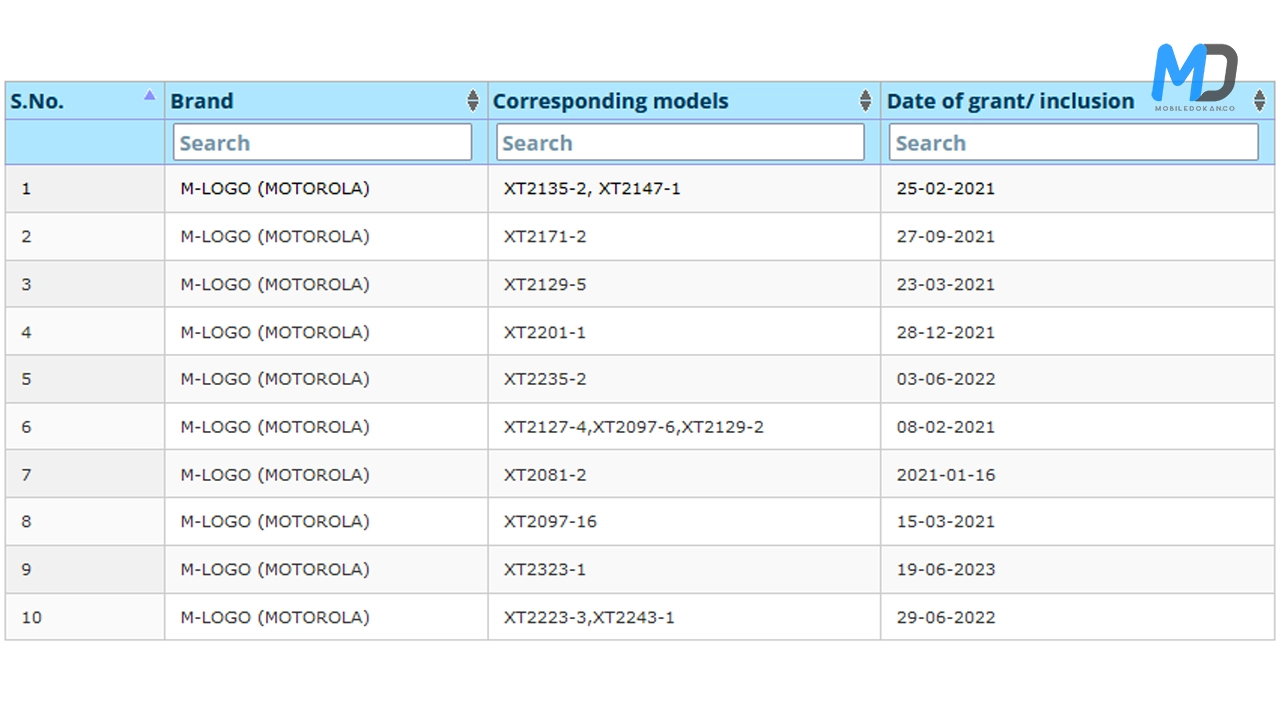Focus the Corresponding models search box
This screenshot has width=1280, height=720.
pyautogui.click(x=680, y=143)
